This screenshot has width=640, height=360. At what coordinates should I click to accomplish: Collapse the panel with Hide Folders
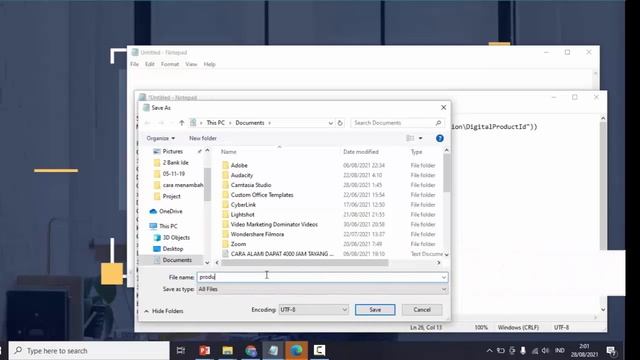click(x=164, y=311)
